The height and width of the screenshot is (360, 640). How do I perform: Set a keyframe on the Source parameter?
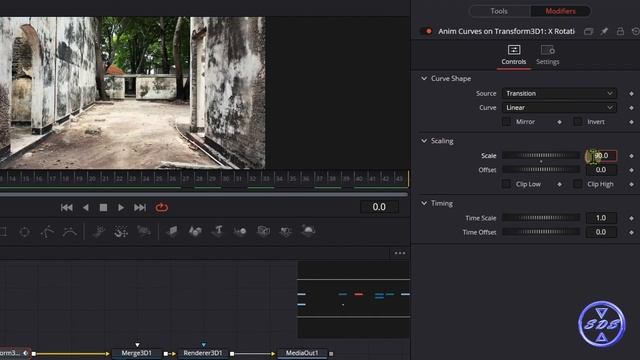point(631,93)
